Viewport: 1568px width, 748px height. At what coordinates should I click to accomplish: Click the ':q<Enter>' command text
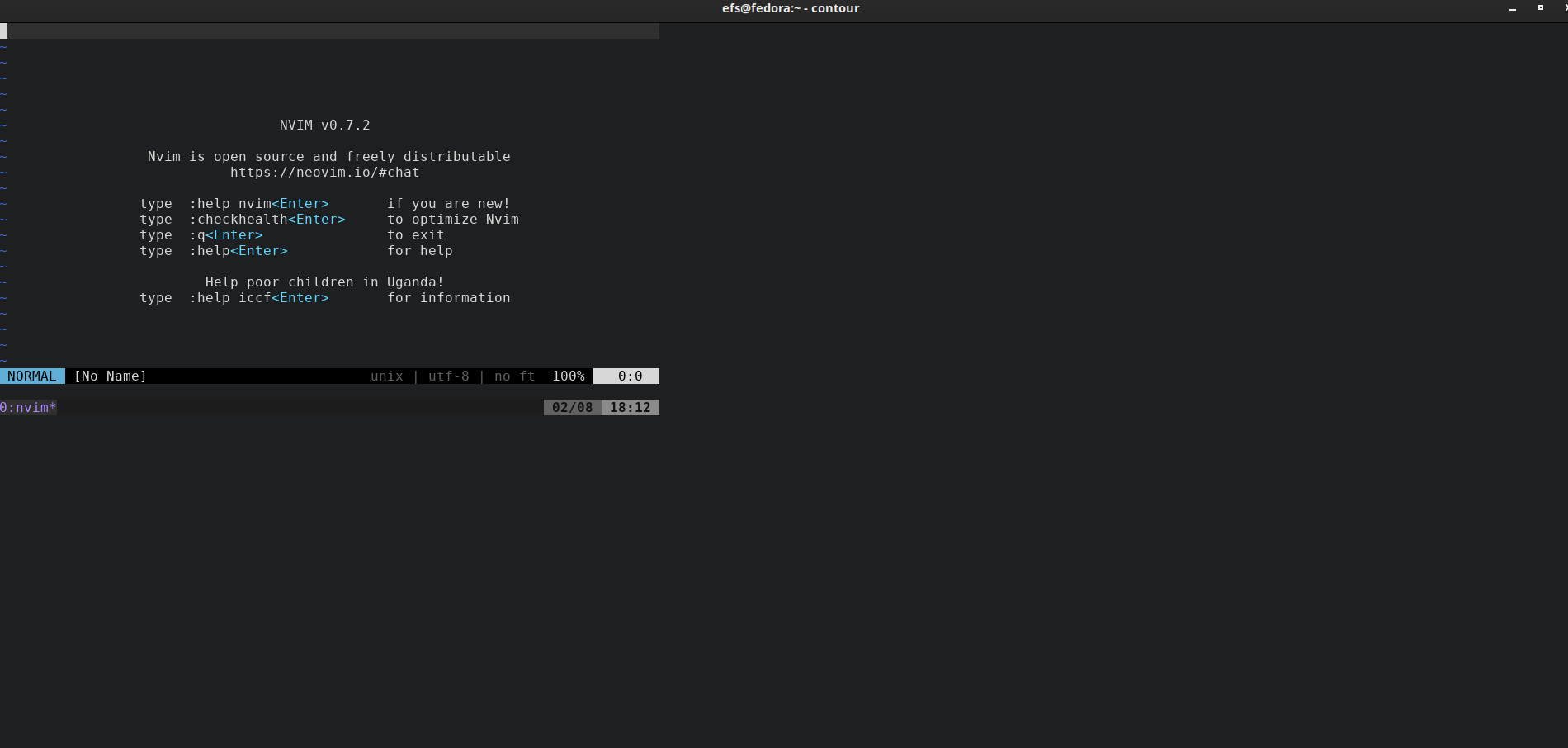[x=226, y=234]
